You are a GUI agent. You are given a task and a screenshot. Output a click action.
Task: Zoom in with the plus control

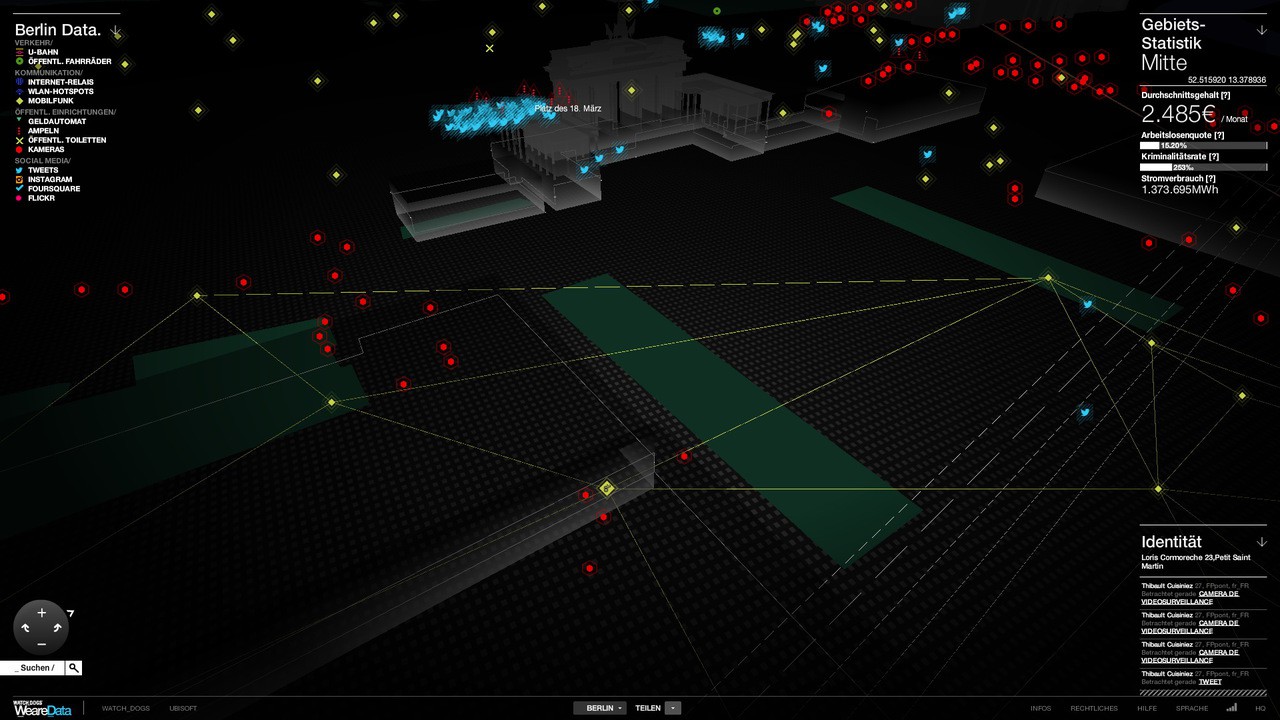point(41,612)
